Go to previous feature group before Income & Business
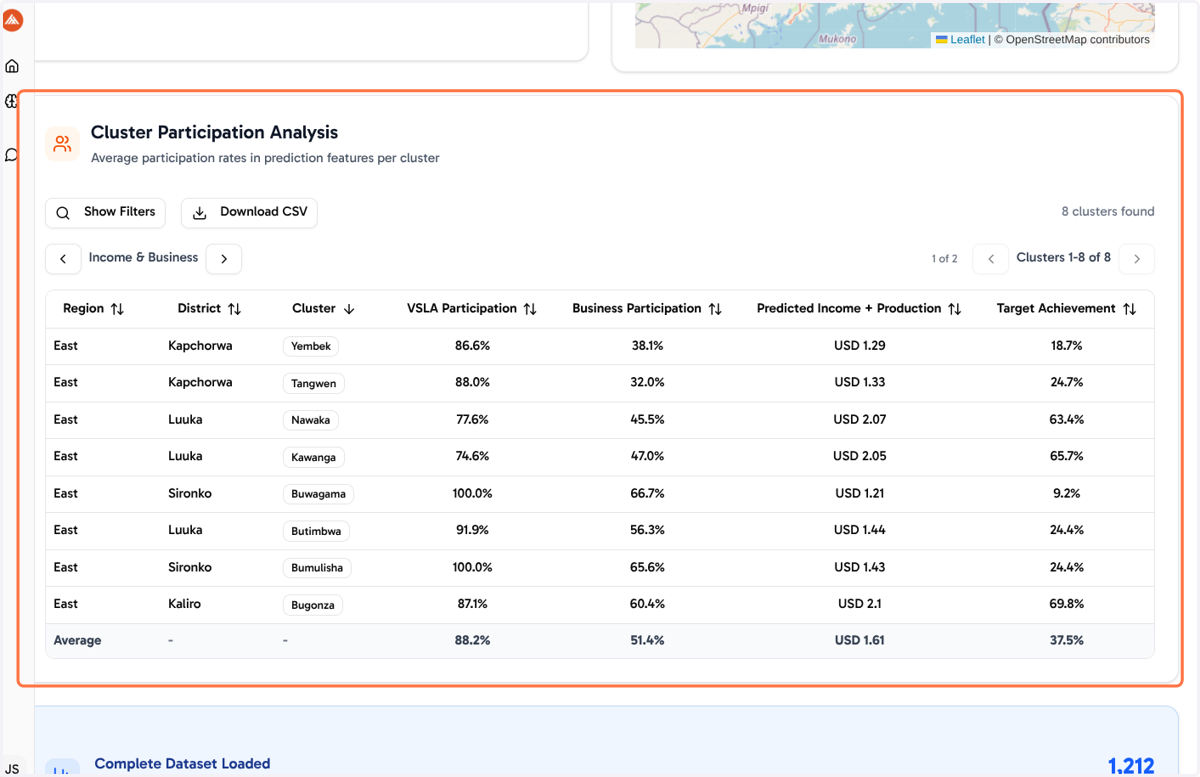Image resolution: width=1200 pixels, height=777 pixels. pyautogui.click(x=63, y=259)
